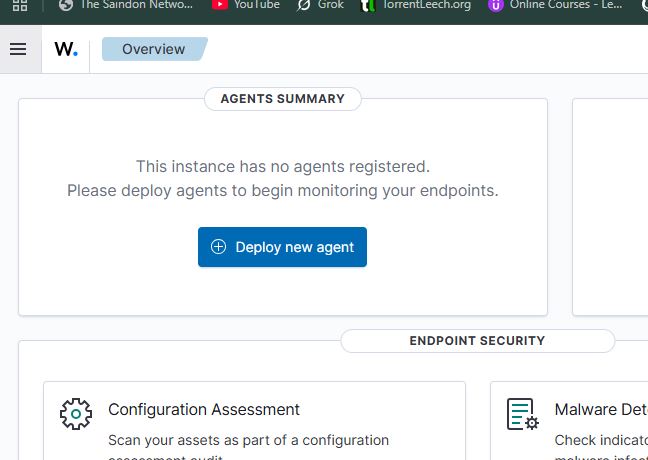The image size is (648, 460).
Task: Open the TorrentLeech.org bookmark icon
Action: [368, 5]
